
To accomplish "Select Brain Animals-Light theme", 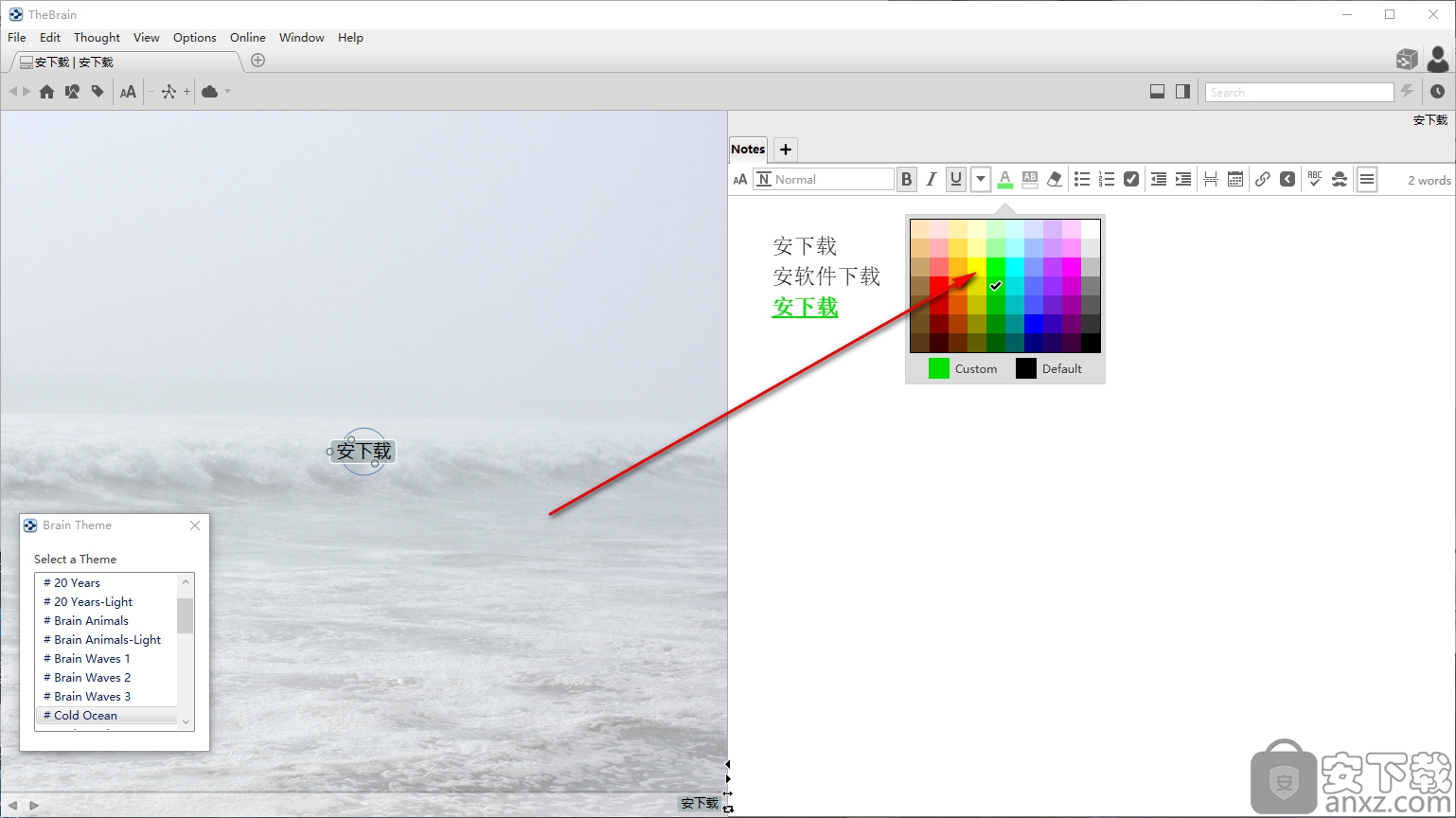I will coord(106,639).
